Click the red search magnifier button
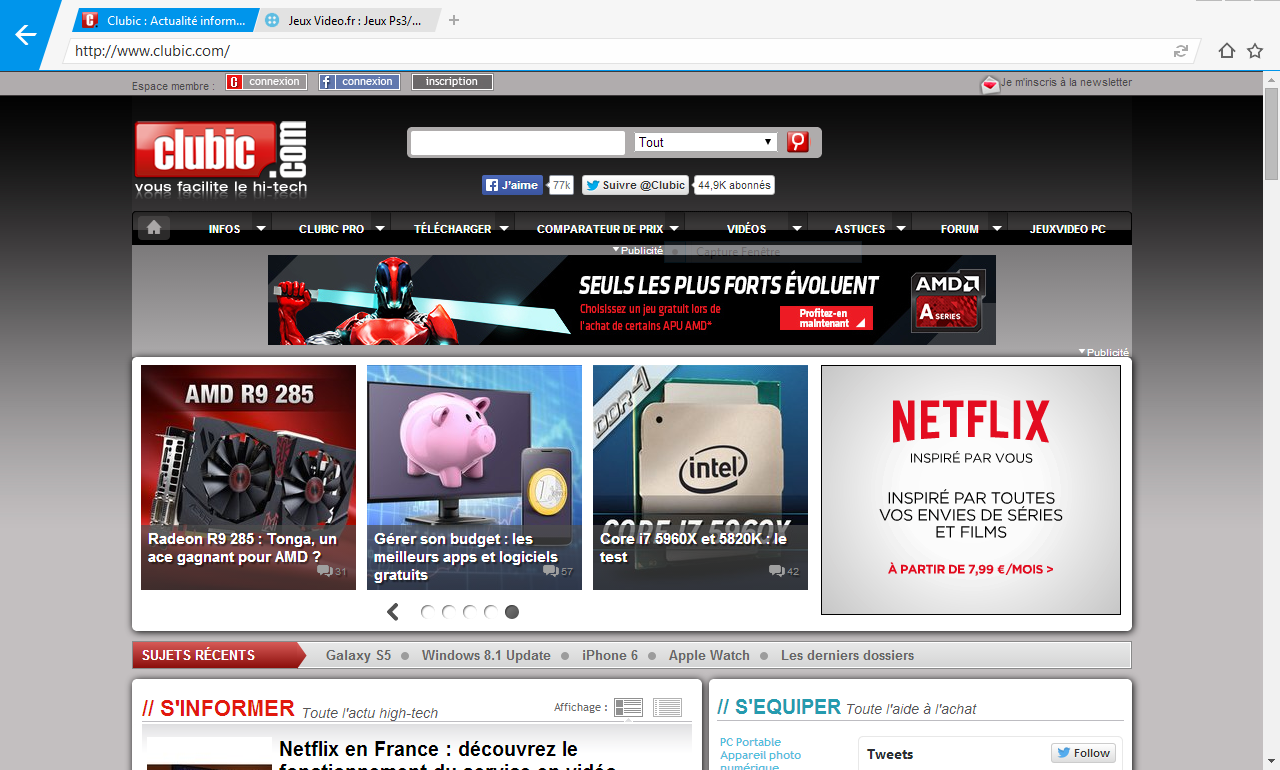The image size is (1280, 770). pos(797,142)
